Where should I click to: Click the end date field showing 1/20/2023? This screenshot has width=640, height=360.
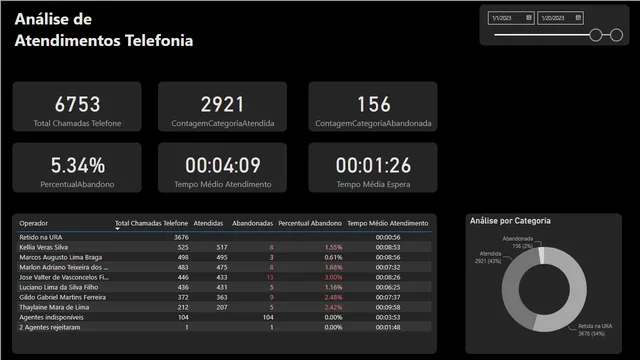[x=560, y=18]
